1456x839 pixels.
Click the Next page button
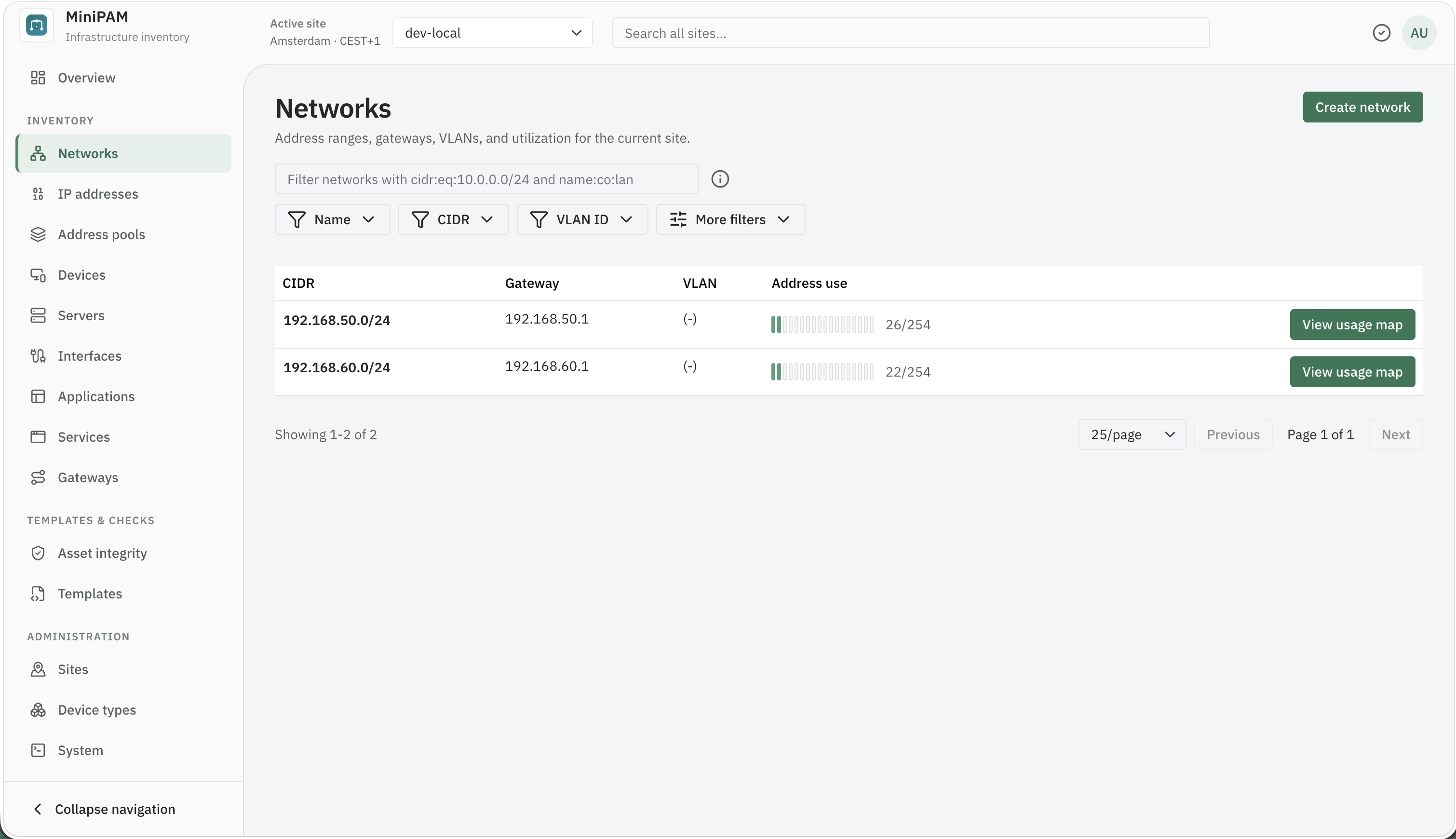pyautogui.click(x=1396, y=434)
